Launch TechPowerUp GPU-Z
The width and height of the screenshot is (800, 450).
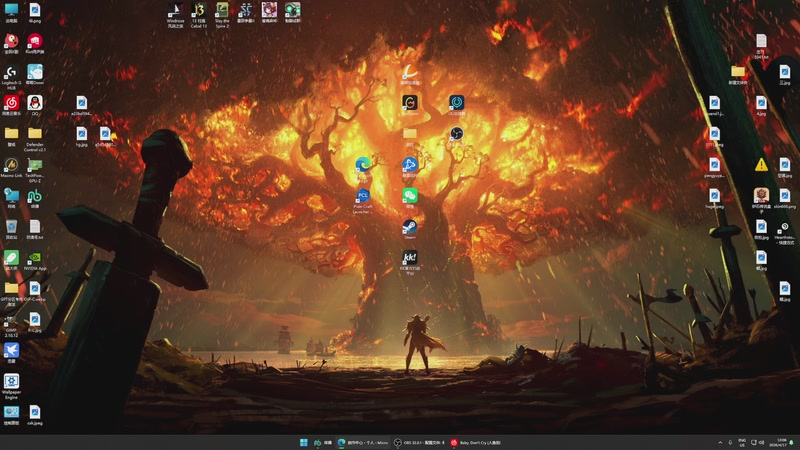pyautogui.click(x=35, y=170)
